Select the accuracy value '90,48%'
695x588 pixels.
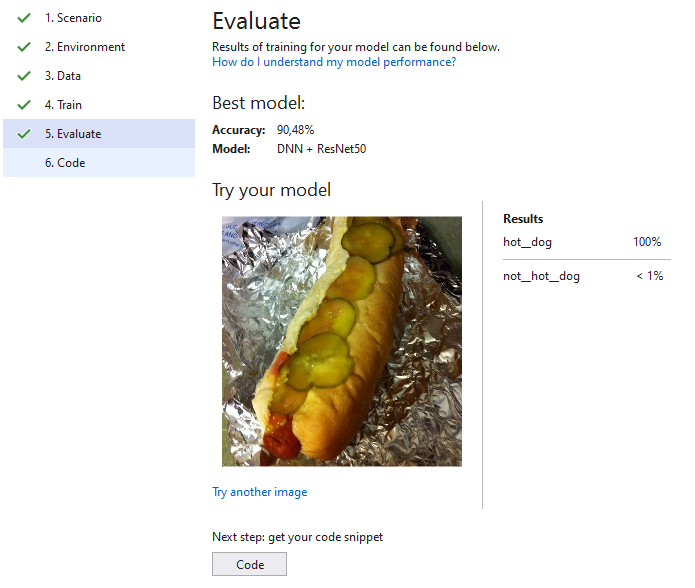click(x=296, y=130)
